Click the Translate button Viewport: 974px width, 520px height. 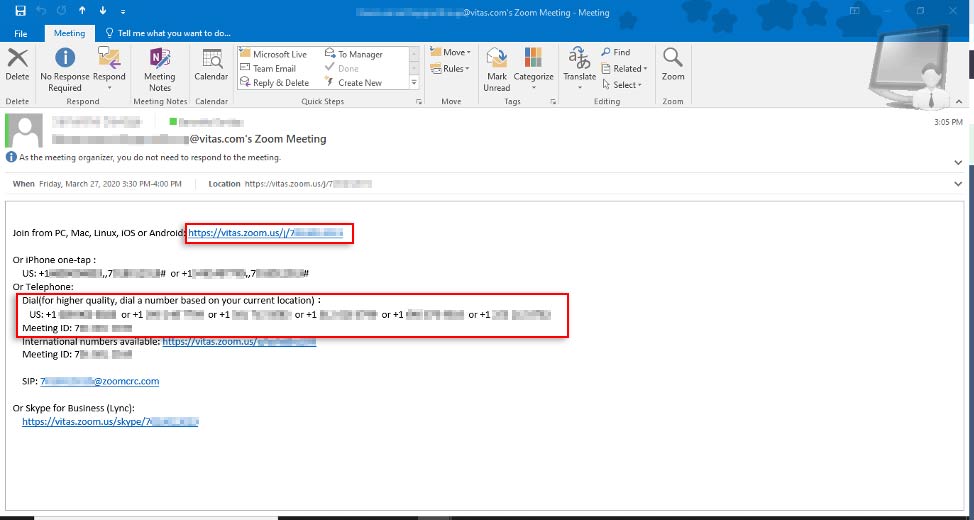click(580, 70)
